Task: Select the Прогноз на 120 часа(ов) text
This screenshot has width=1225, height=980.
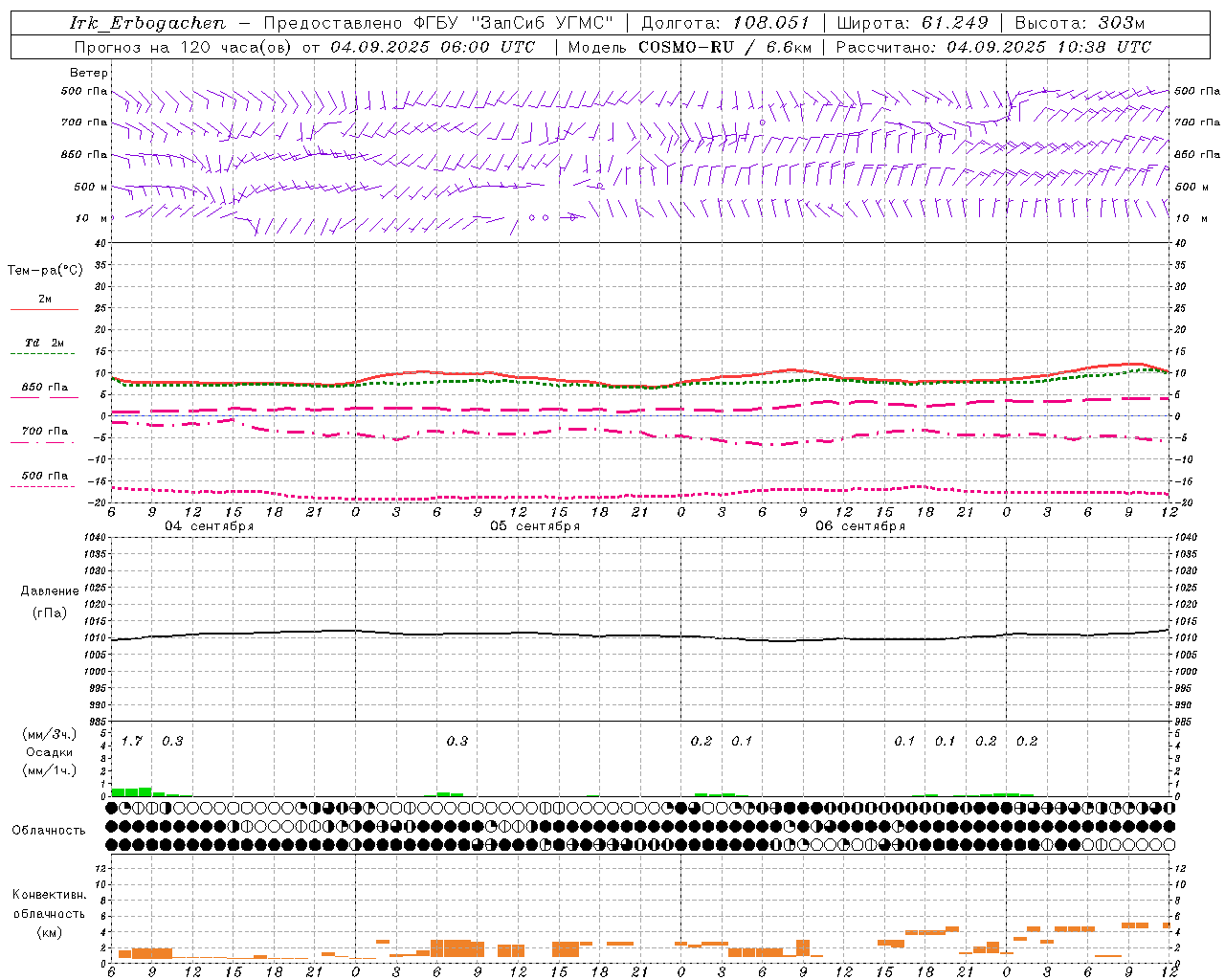Action: 184,47
